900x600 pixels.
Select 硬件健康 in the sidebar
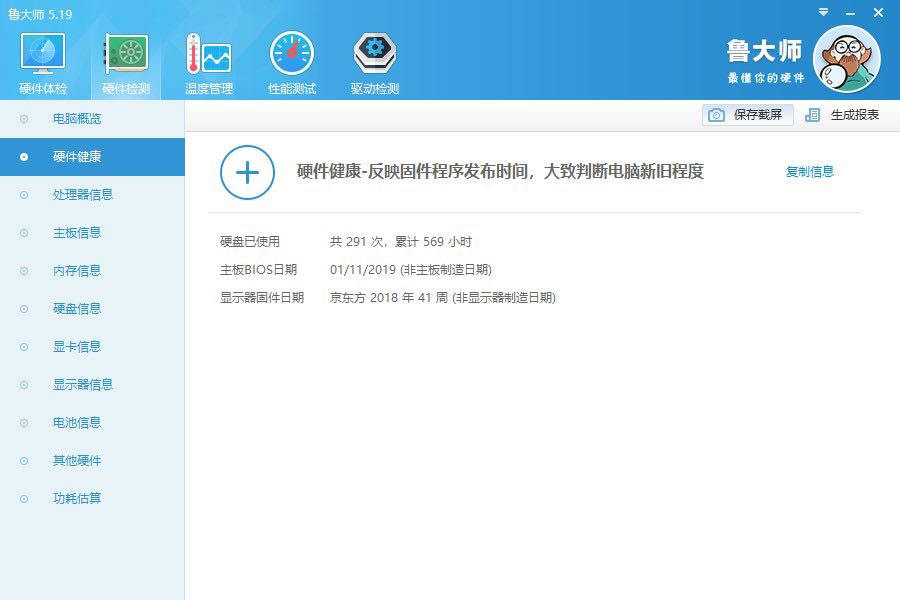coord(92,157)
